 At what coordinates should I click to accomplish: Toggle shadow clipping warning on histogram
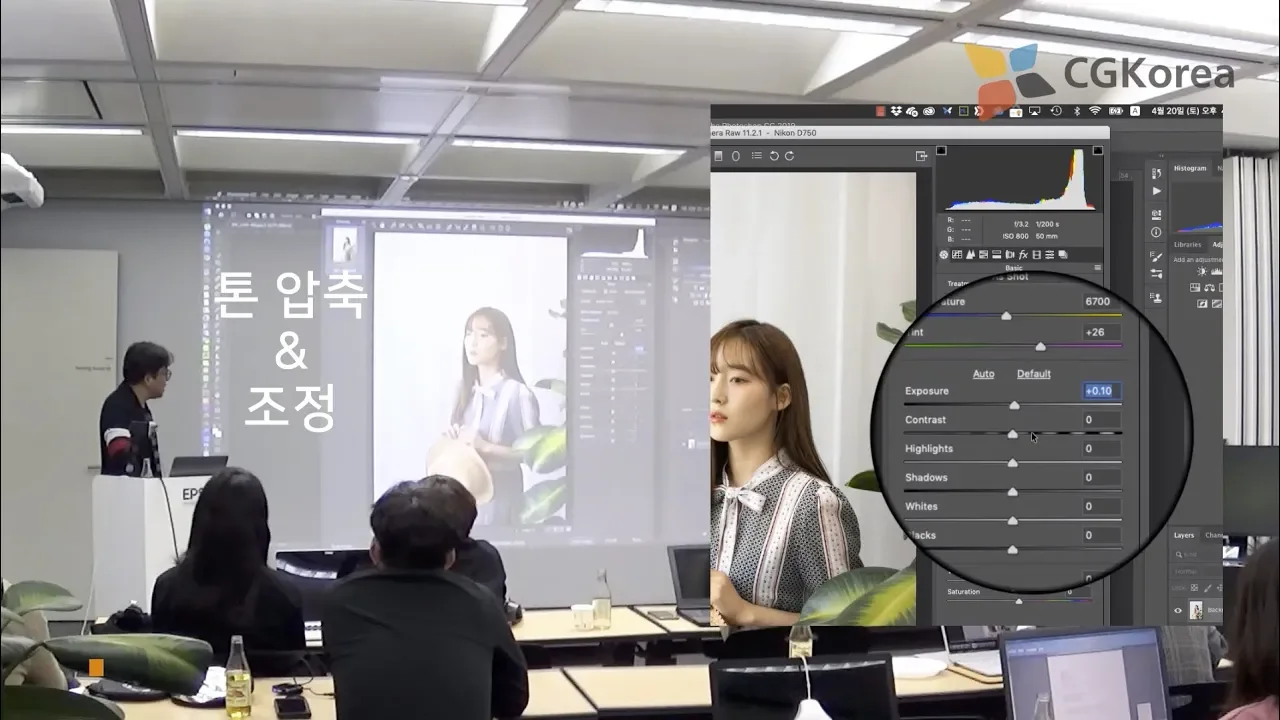click(x=941, y=151)
